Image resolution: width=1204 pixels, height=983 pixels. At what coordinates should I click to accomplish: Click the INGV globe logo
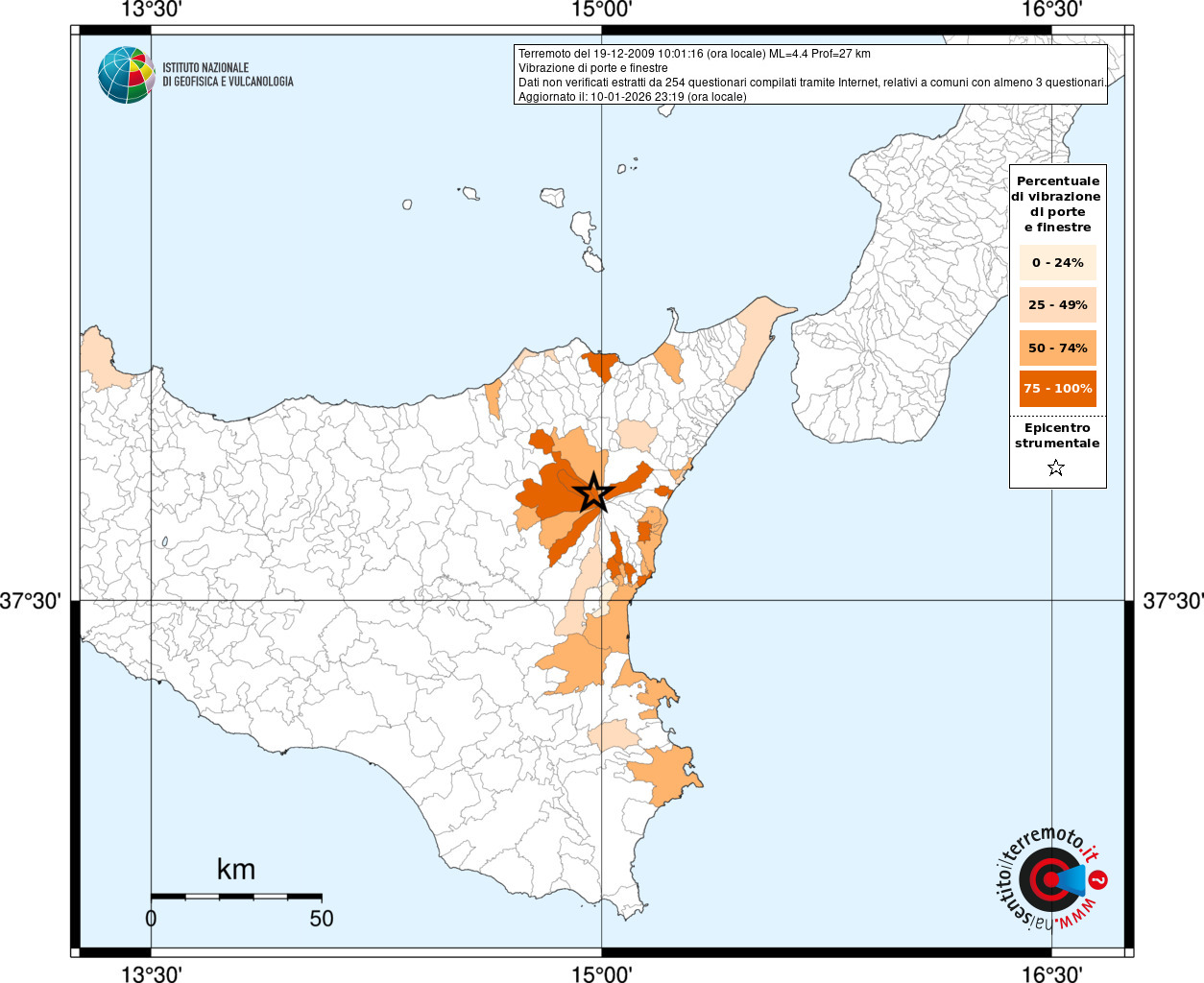pyautogui.click(x=127, y=75)
